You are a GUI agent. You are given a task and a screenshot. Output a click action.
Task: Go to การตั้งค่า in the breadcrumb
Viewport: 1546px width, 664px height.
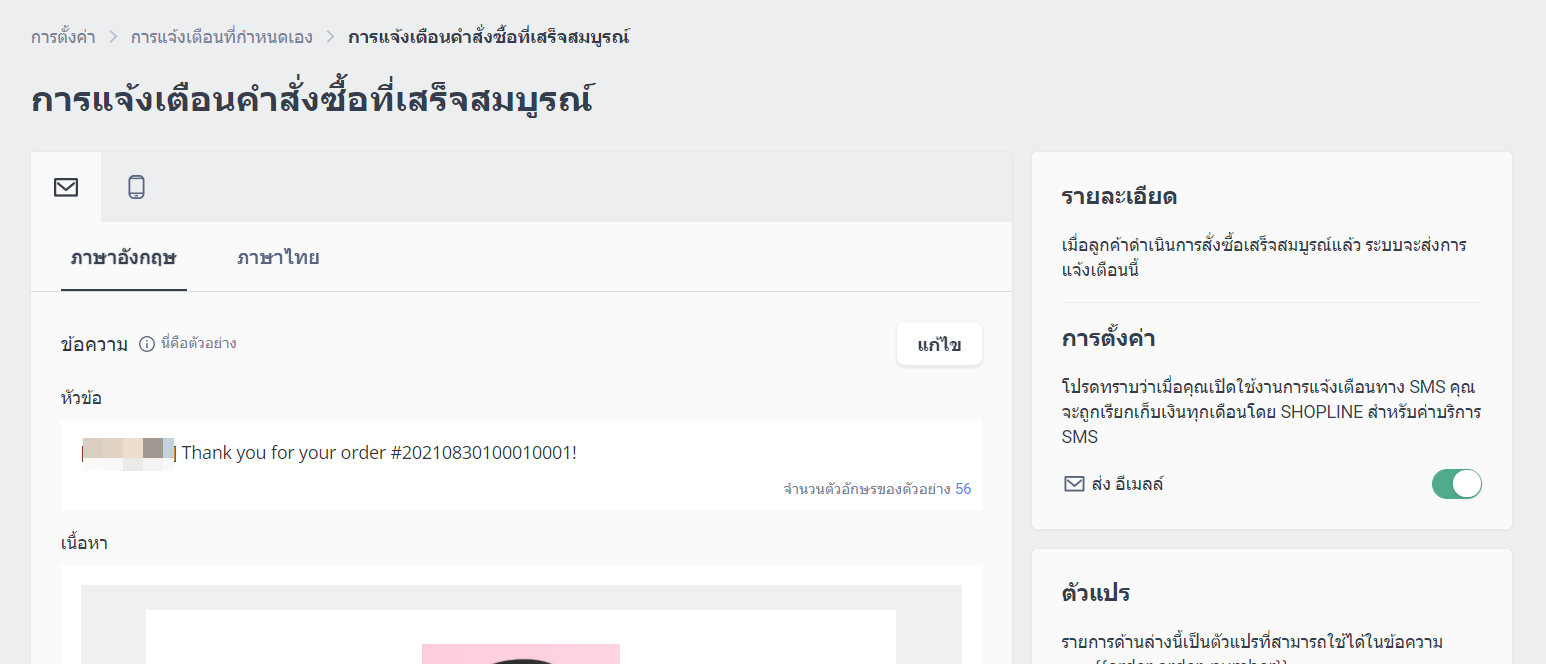(63, 37)
